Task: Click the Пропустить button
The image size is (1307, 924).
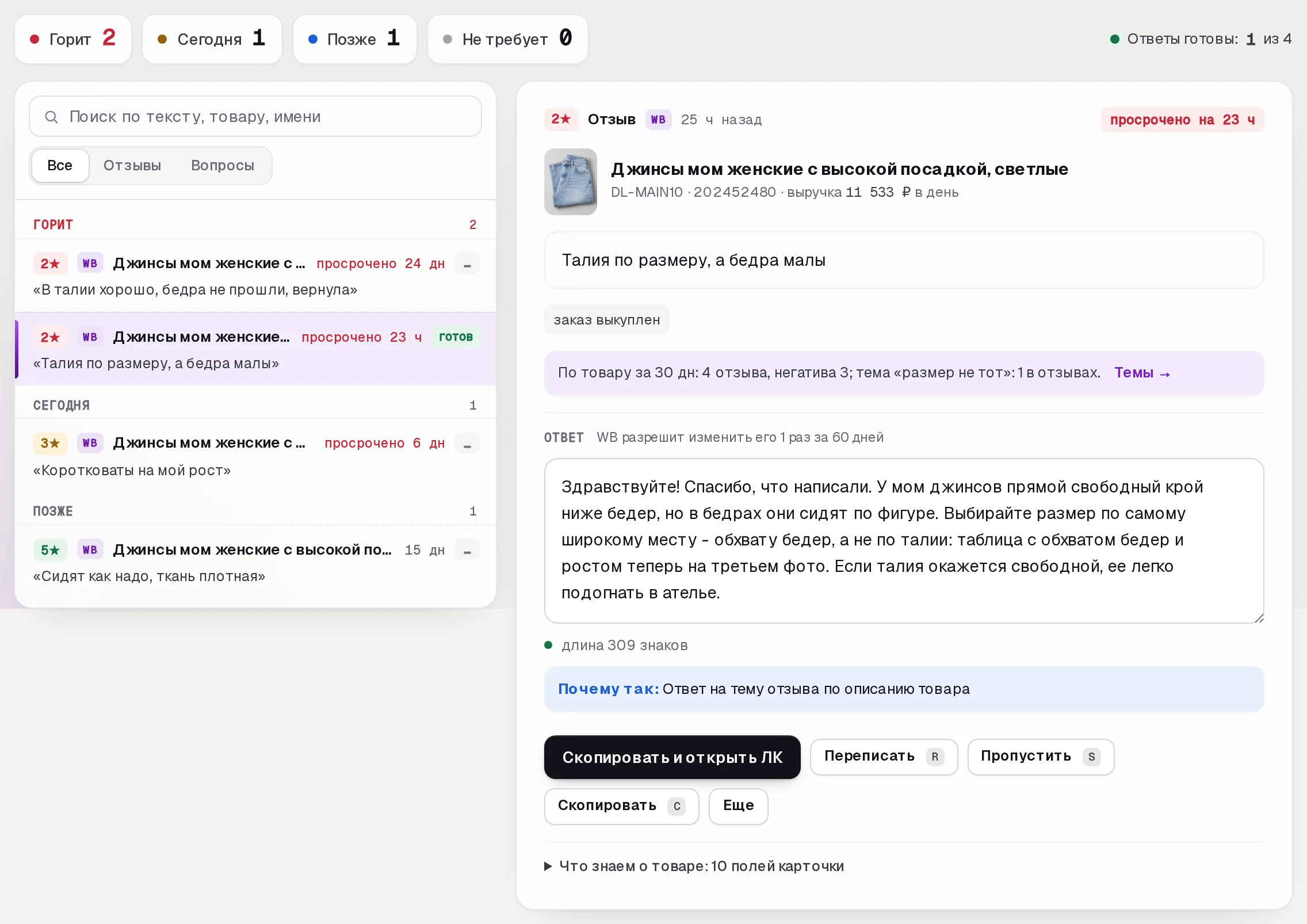Action: pyautogui.click(x=1041, y=757)
